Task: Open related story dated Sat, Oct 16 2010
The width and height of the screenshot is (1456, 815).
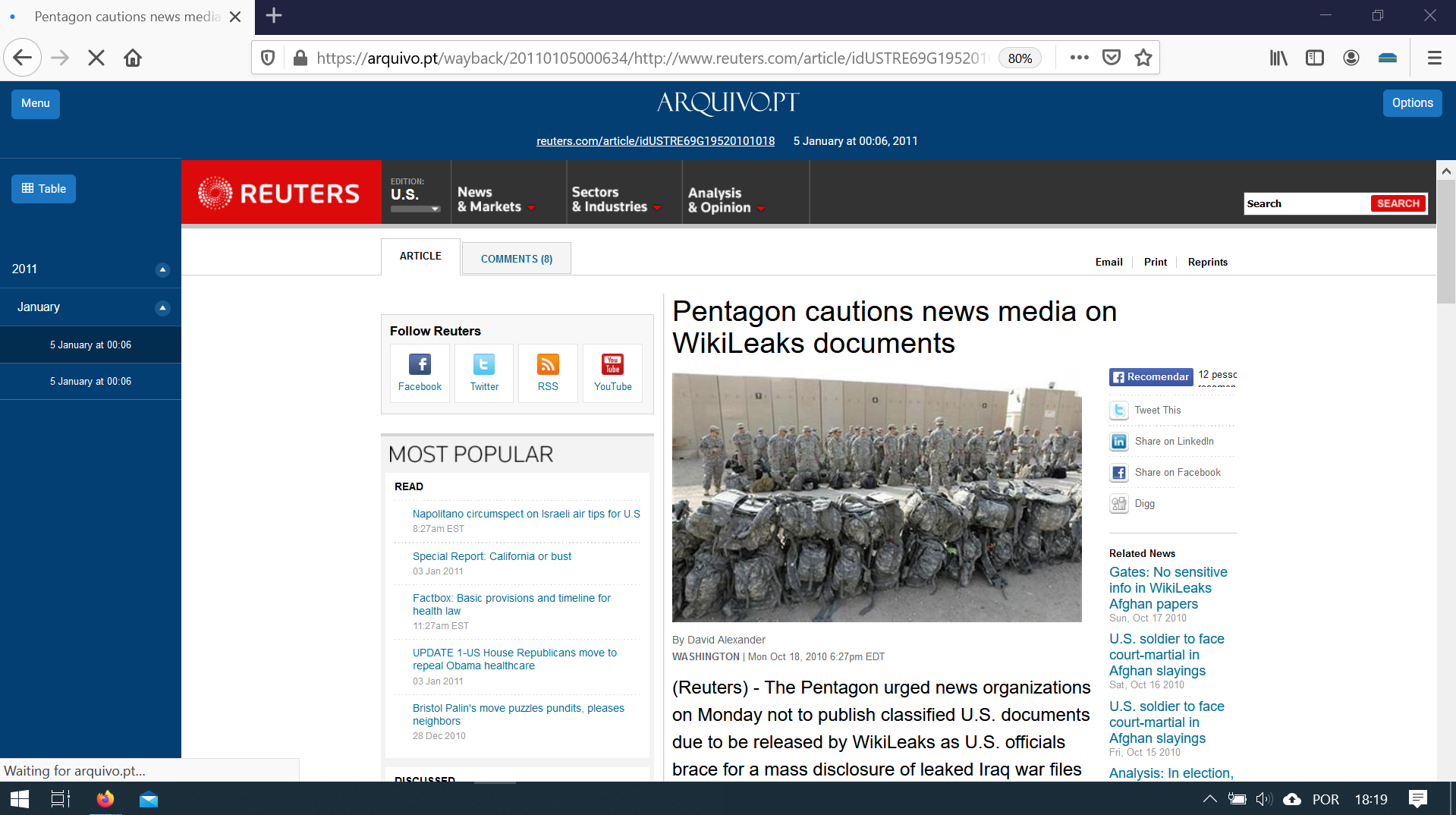Action: (x=1166, y=655)
